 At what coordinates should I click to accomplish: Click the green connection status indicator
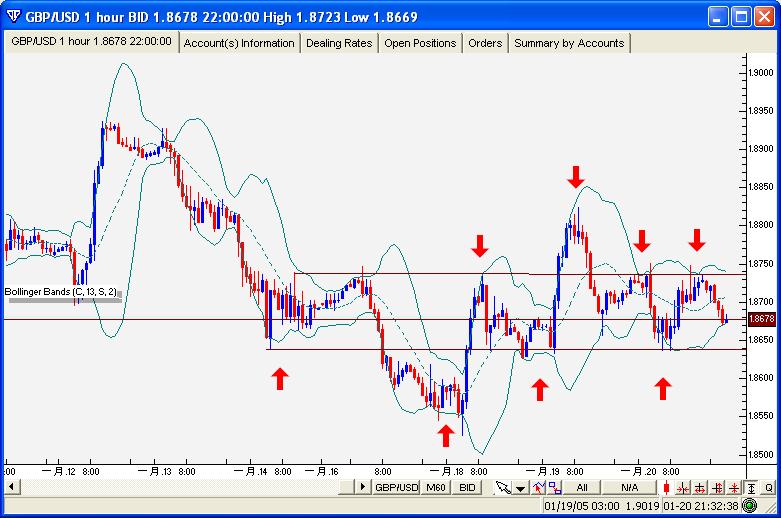750,506
